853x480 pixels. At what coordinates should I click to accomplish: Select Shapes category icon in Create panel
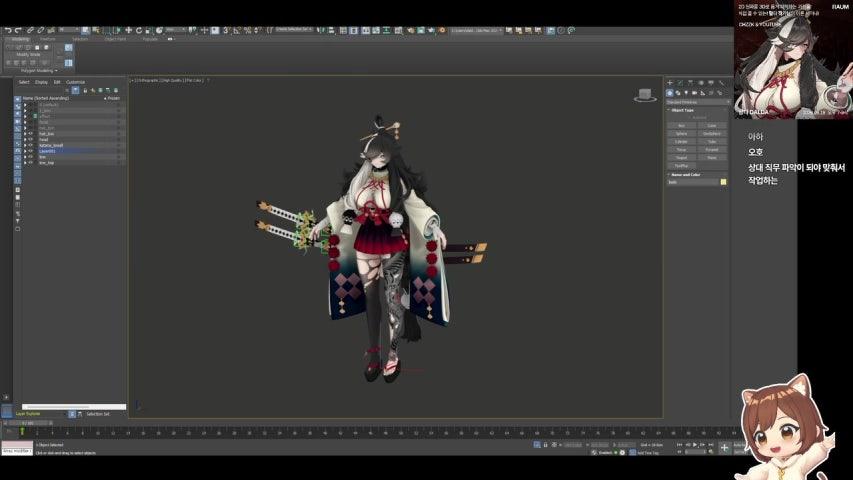point(678,93)
